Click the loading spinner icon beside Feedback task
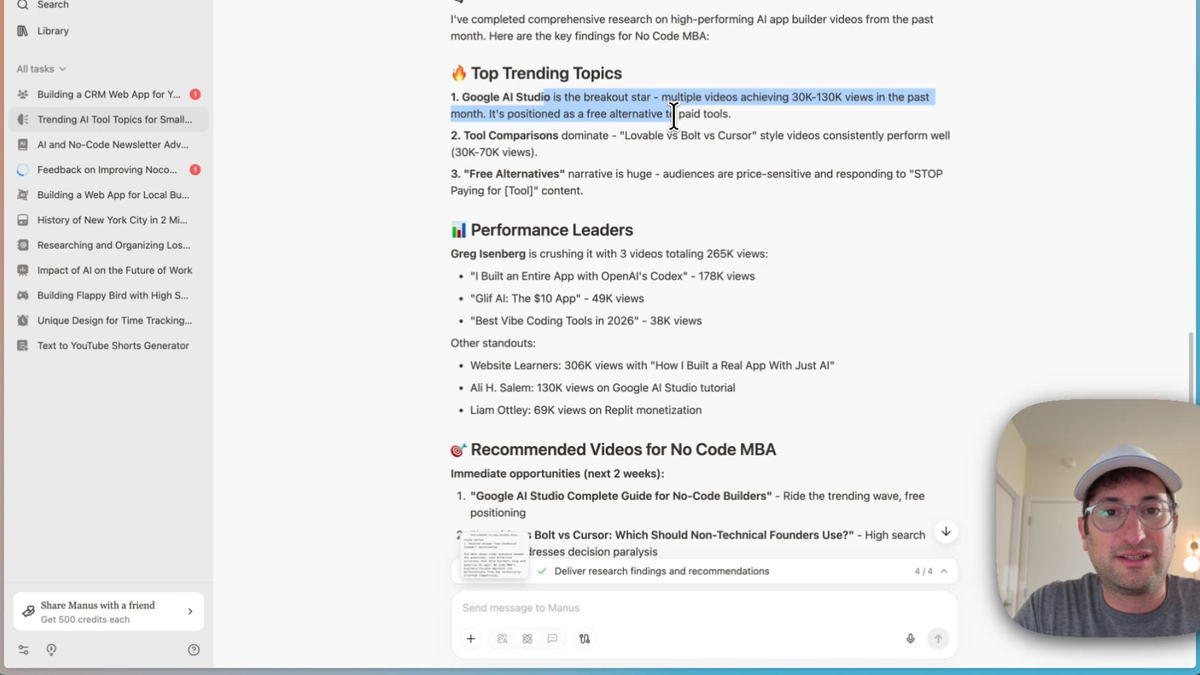This screenshot has height=675, width=1200. (x=23, y=170)
